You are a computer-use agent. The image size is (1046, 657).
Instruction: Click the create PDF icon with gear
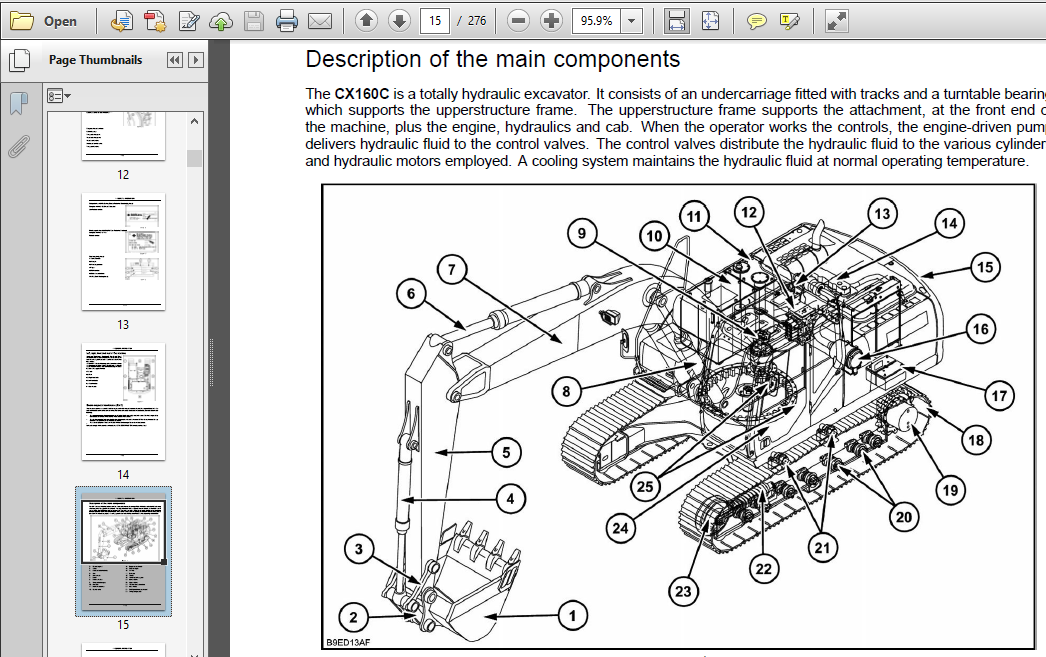[155, 21]
